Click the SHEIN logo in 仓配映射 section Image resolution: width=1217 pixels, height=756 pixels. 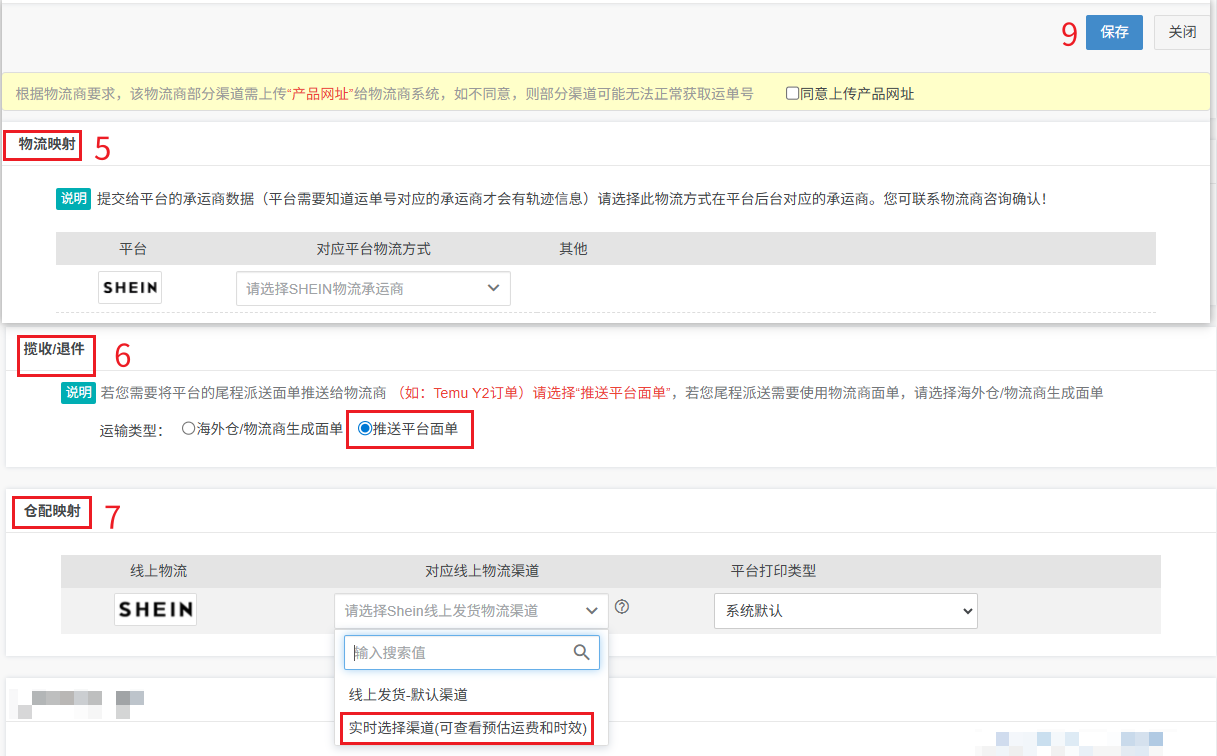tap(155, 609)
